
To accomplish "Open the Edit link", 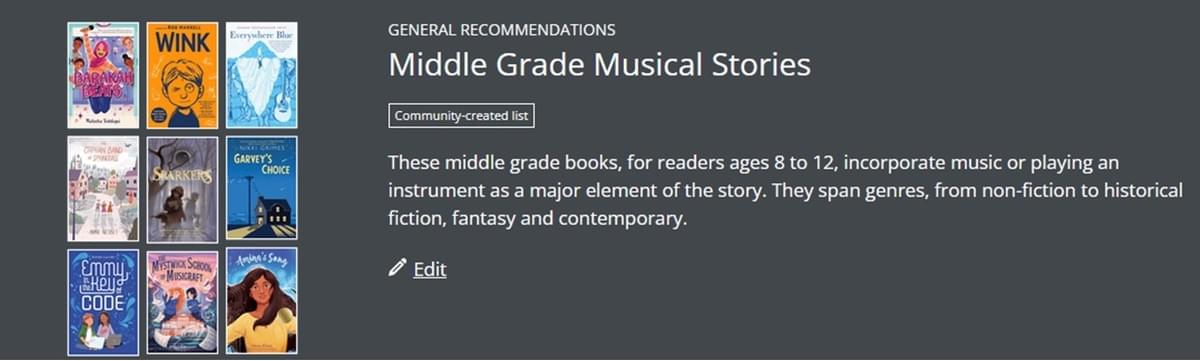I will (430, 269).
